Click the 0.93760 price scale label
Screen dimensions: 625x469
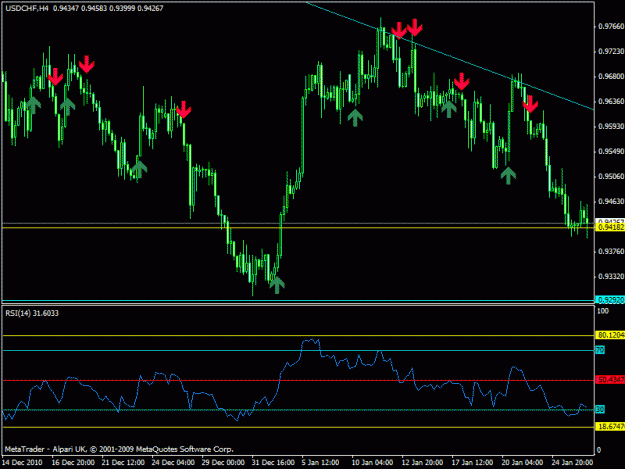[611, 251]
